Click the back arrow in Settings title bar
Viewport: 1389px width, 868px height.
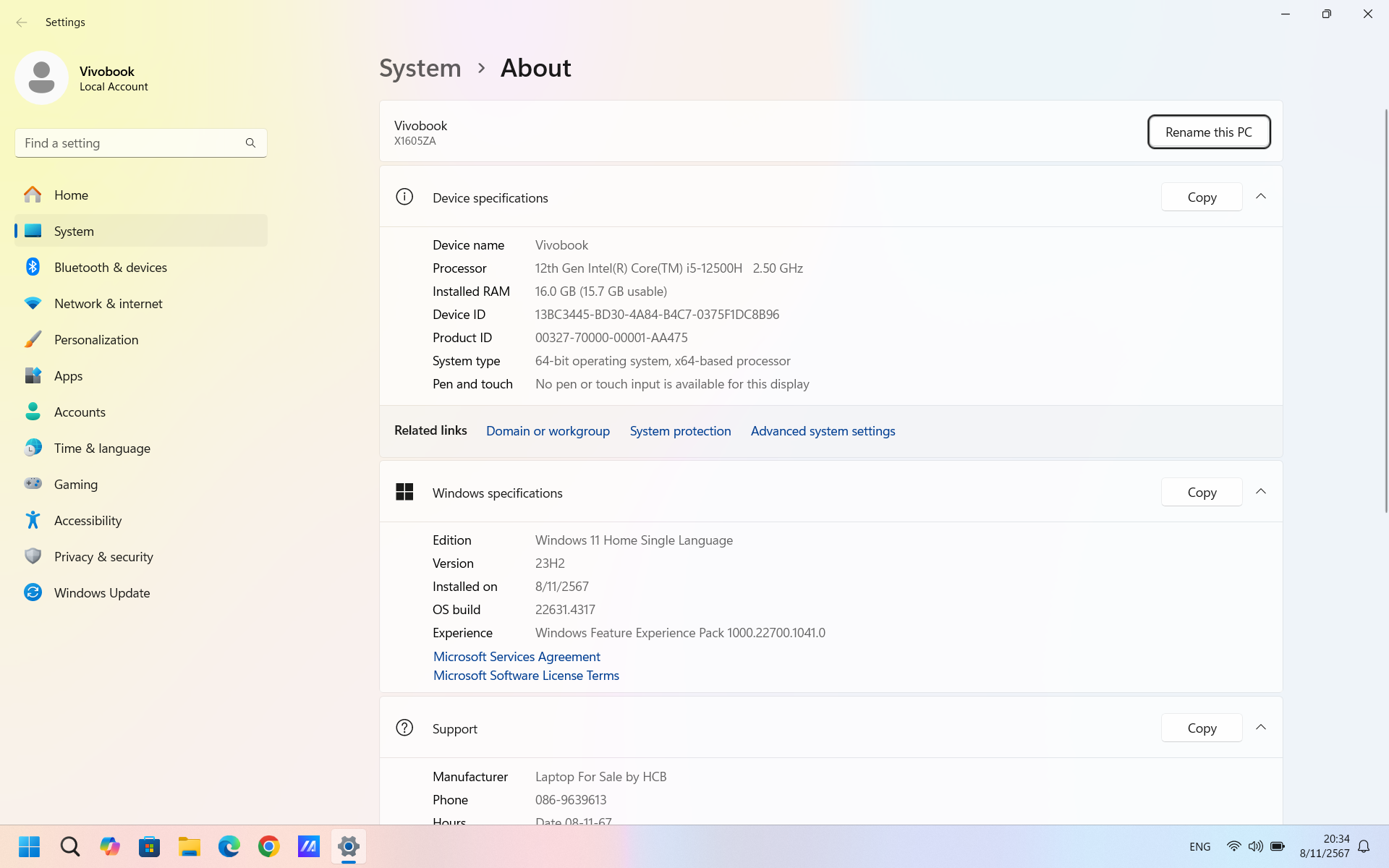22,22
